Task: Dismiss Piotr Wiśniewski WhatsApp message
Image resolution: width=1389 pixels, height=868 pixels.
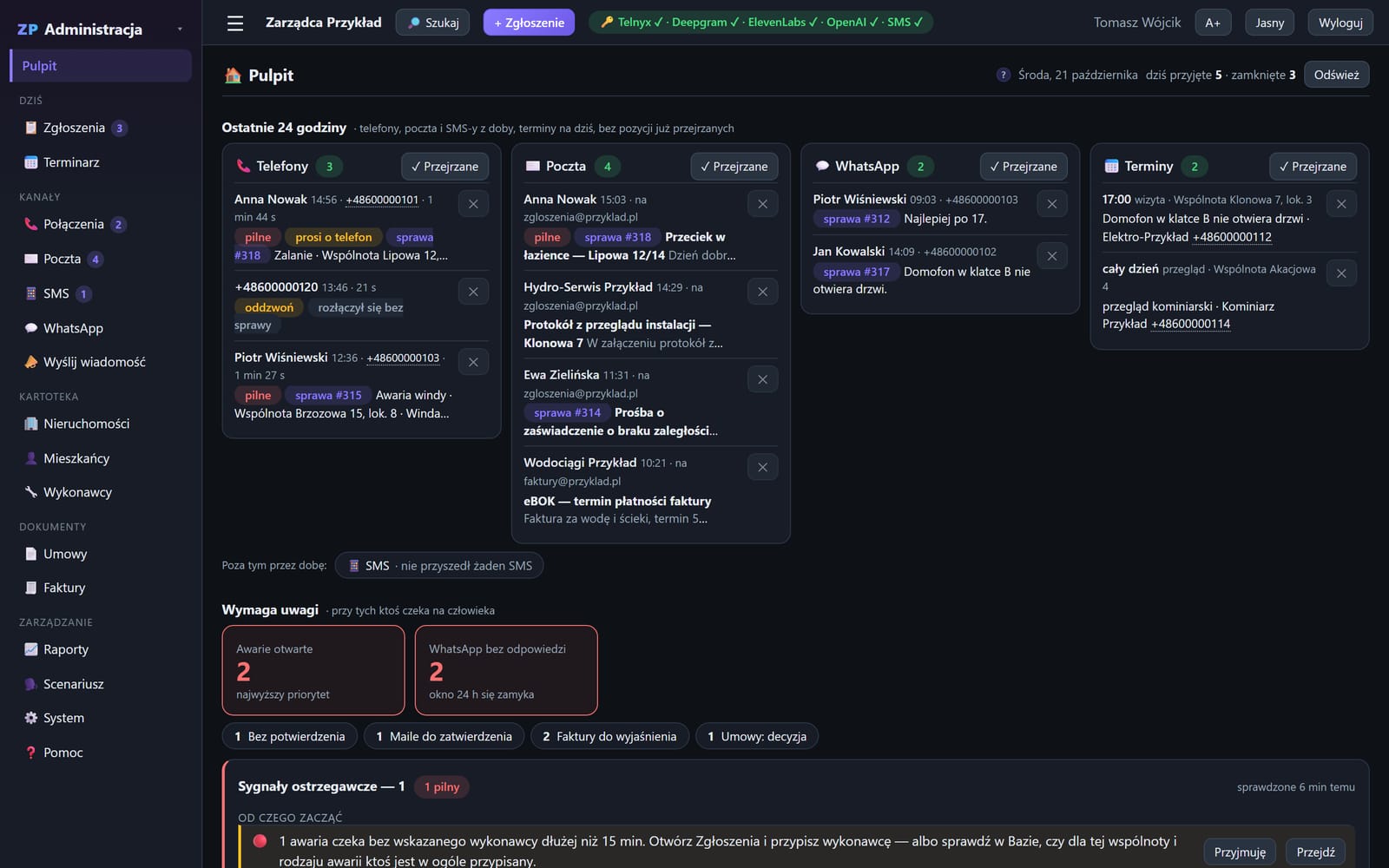Action: point(1051,204)
